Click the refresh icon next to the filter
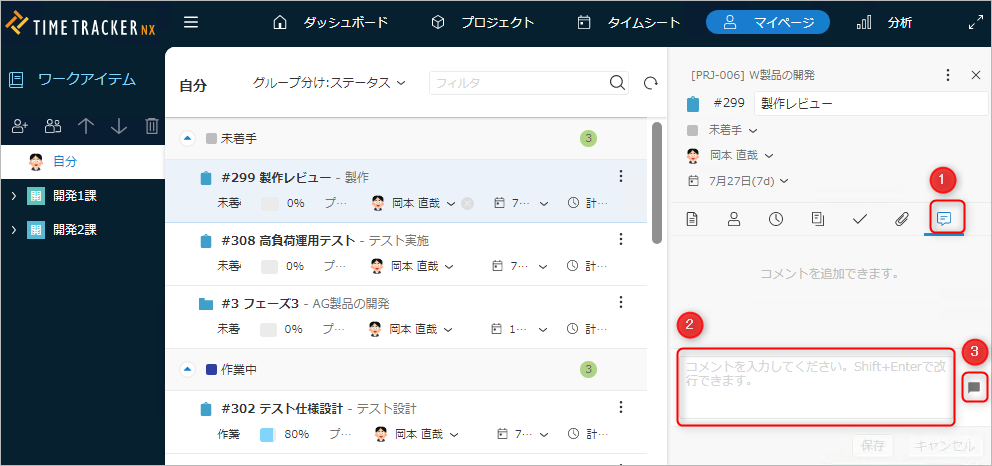The height and width of the screenshot is (466, 992). click(650, 83)
